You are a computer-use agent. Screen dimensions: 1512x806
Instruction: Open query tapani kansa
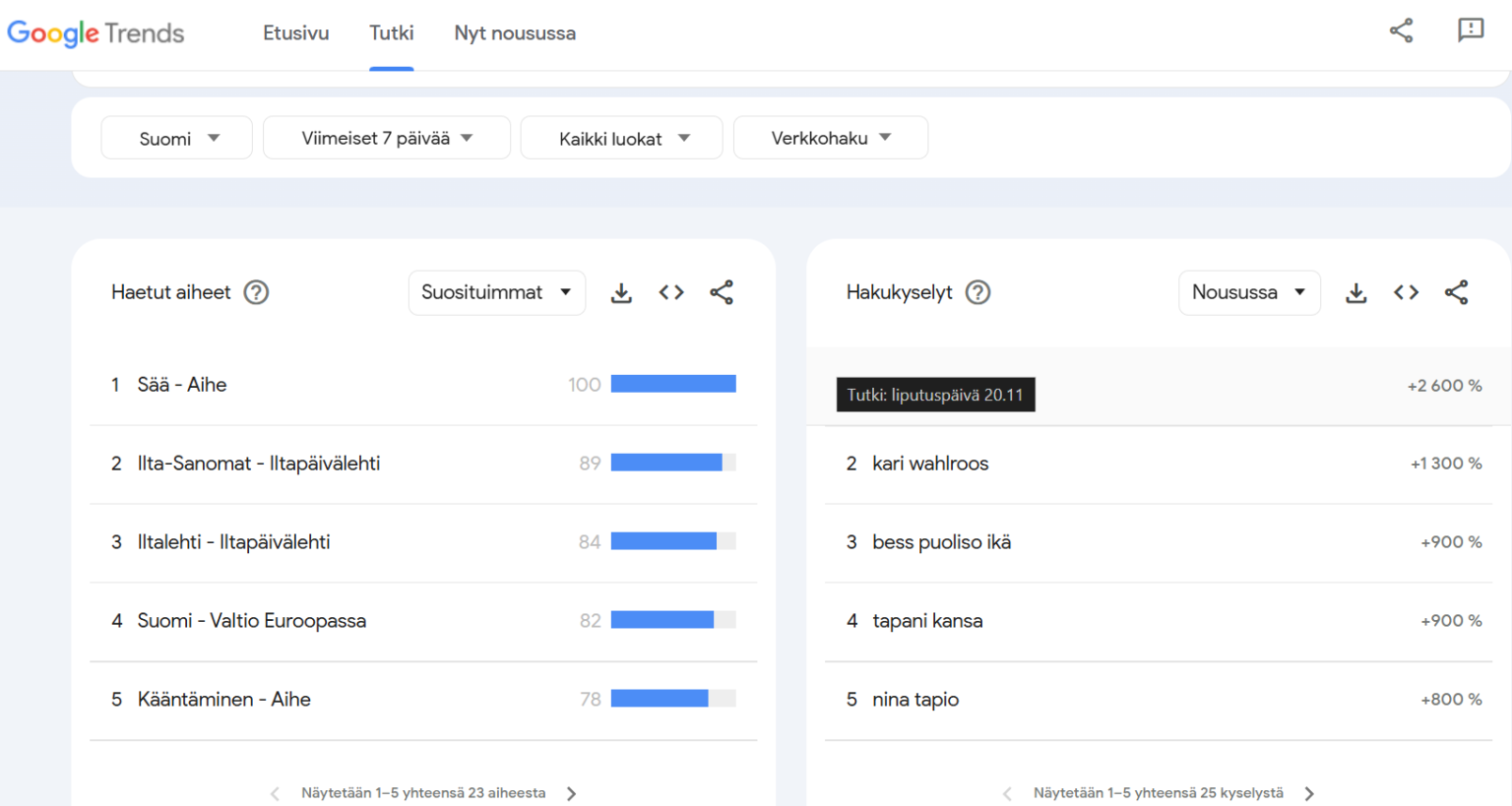click(927, 621)
